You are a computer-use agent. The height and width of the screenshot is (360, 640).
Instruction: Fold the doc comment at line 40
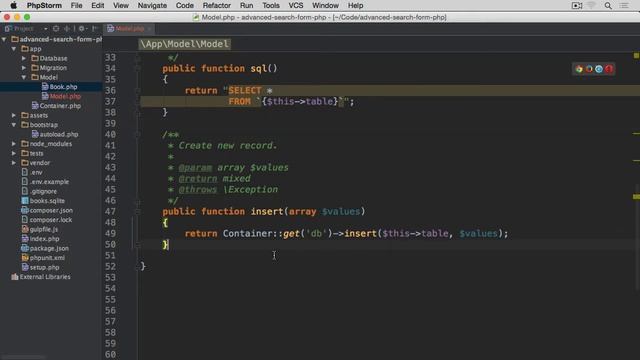(138, 134)
